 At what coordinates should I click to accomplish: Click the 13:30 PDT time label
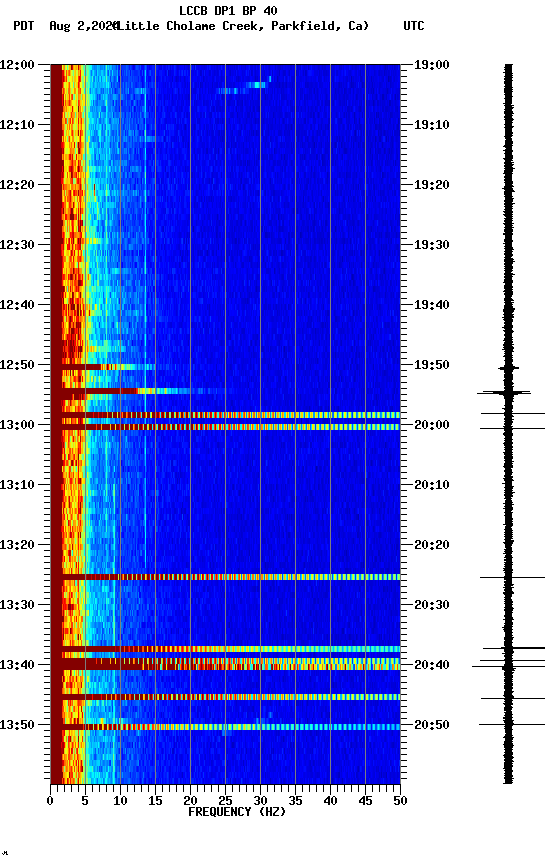pyautogui.click(x=17, y=605)
